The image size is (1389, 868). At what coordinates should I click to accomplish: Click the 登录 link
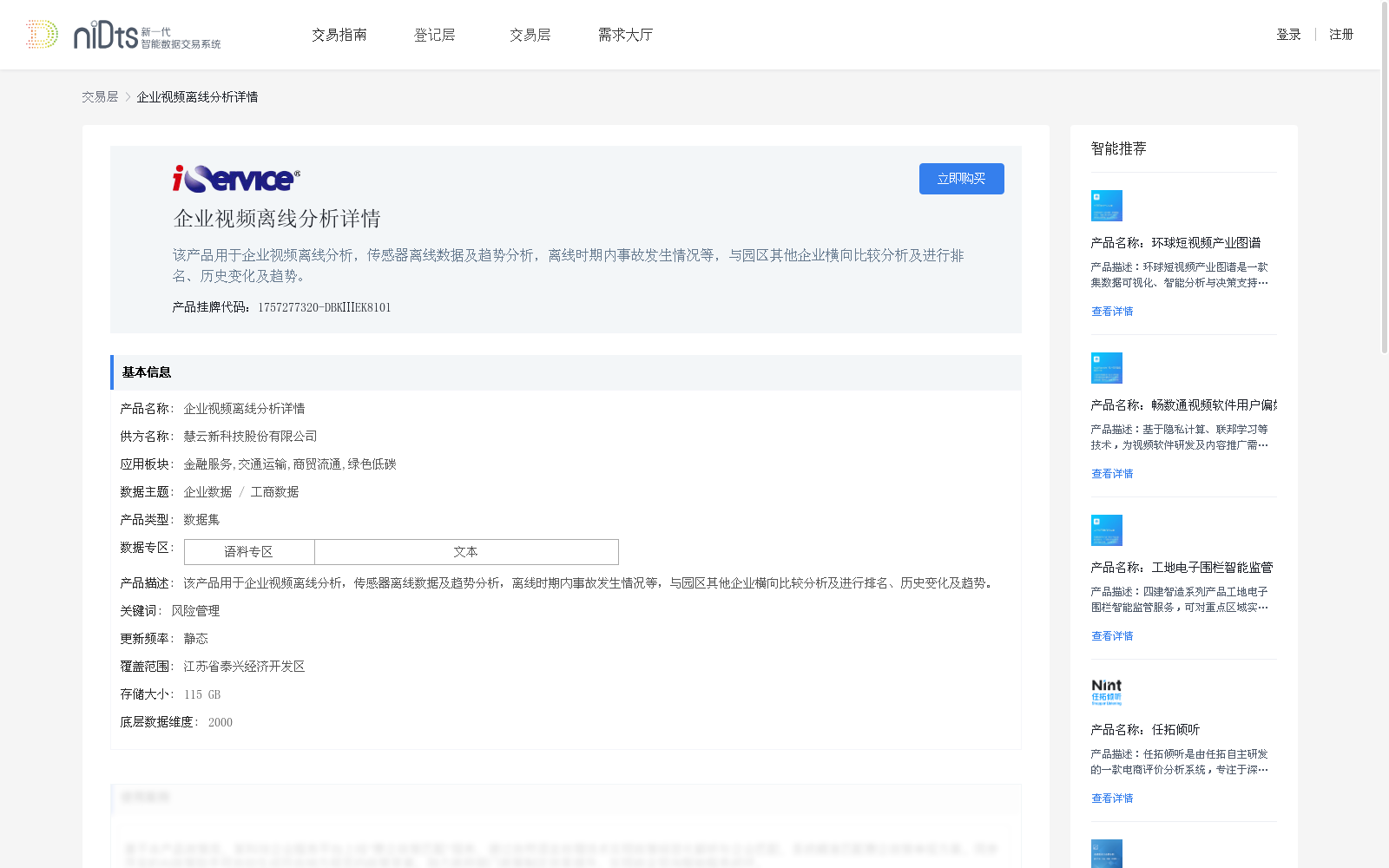[x=1288, y=35]
